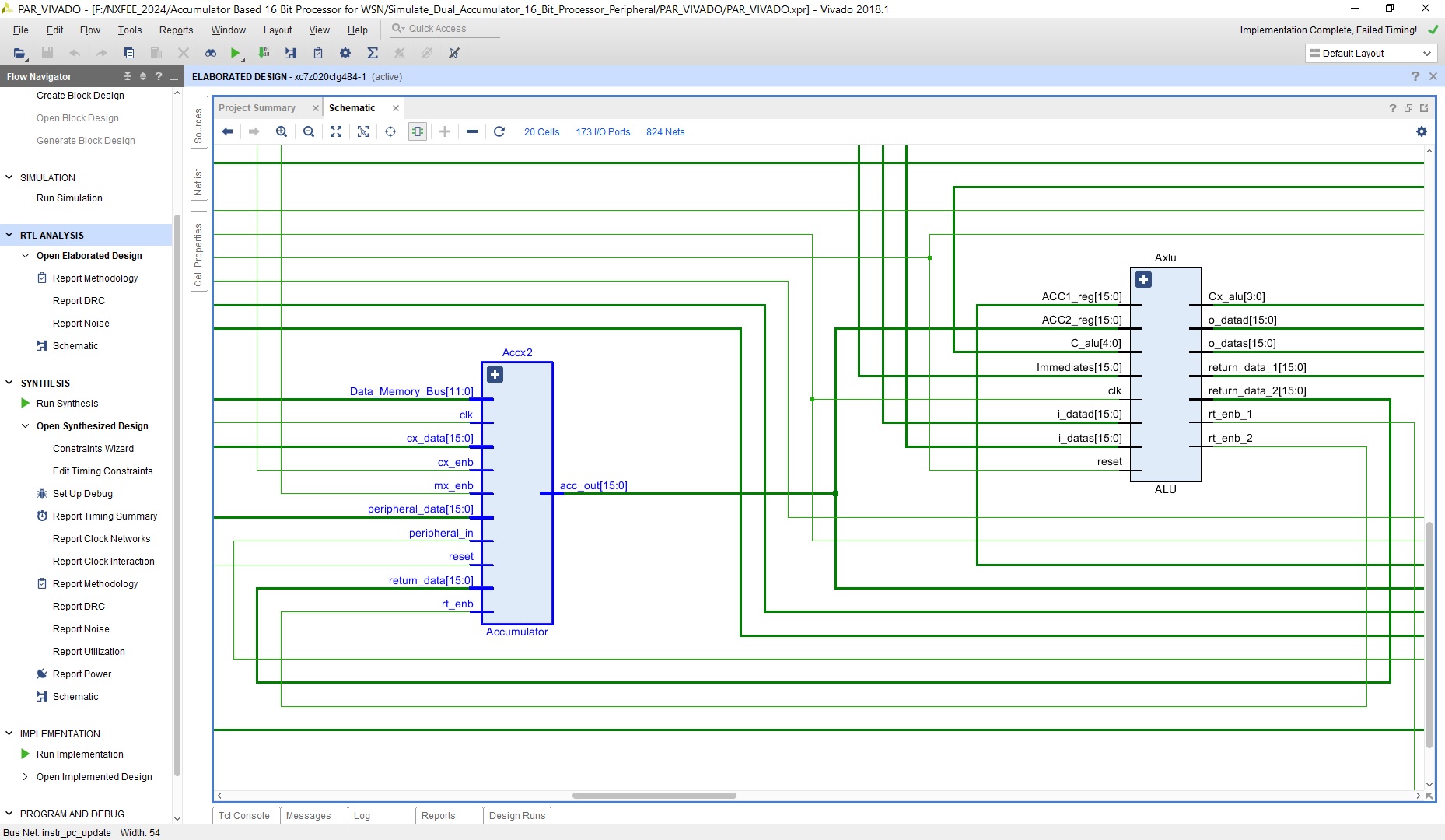Expand the Axlu ALU block plus icon
Viewport: 1445px width, 840px height.
coord(1143,279)
